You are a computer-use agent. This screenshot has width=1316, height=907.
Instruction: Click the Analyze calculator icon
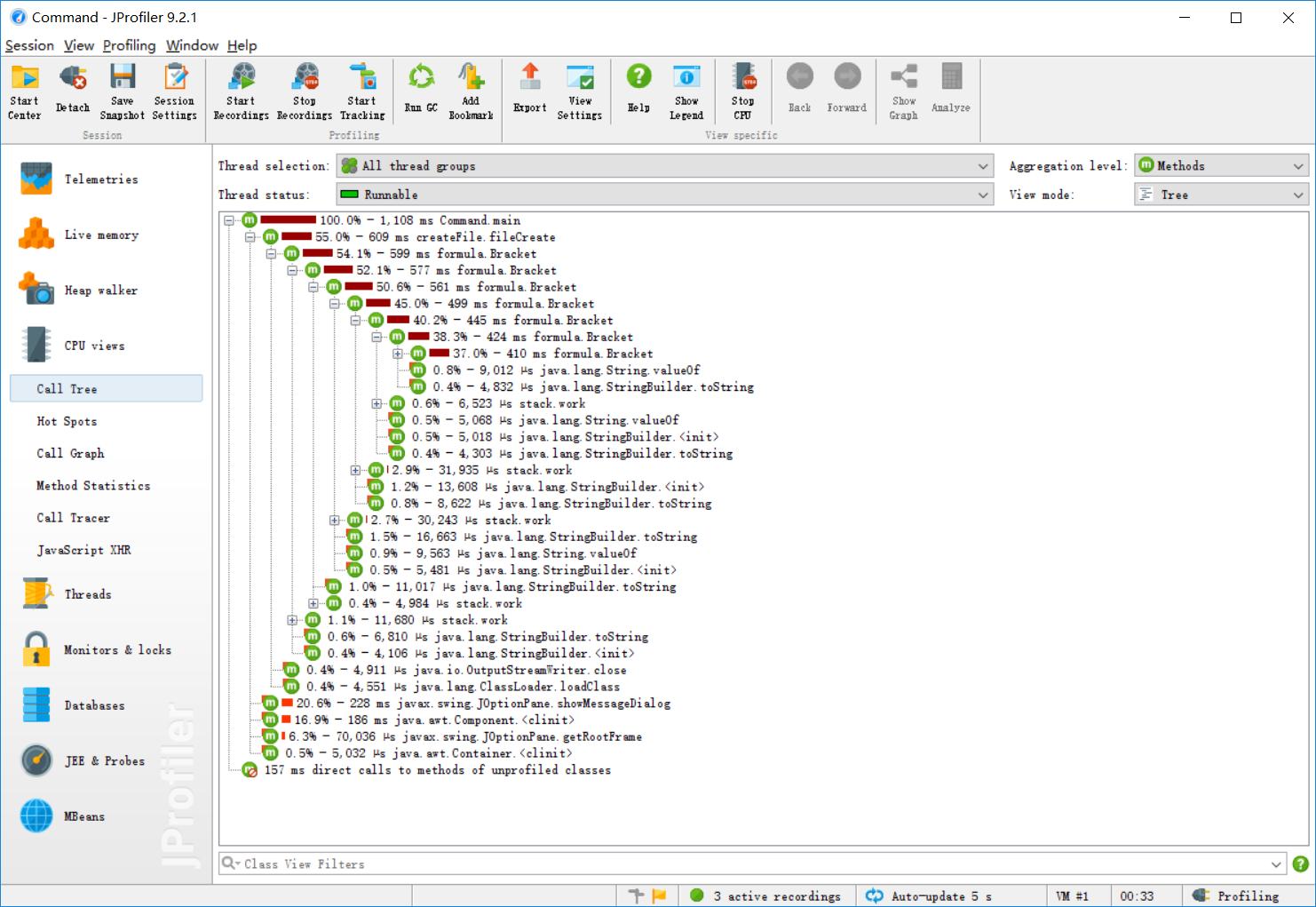[x=951, y=89]
